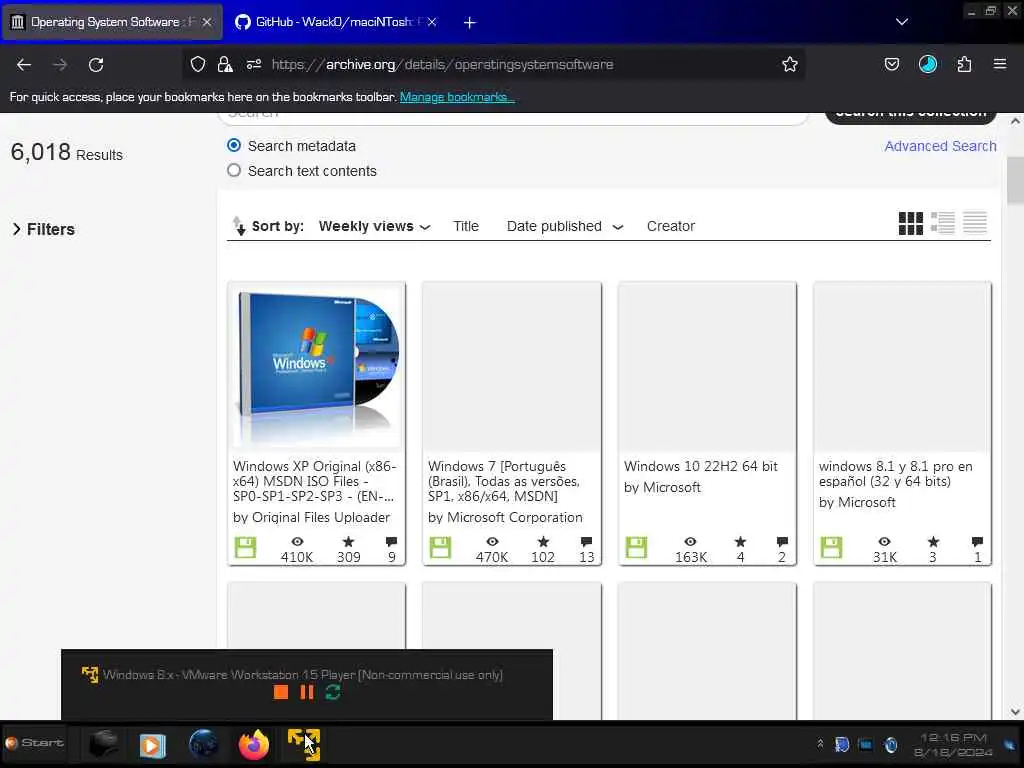The height and width of the screenshot is (768, 1024).
Task: Open the Extensions puzzle icon
Action: 964,64
